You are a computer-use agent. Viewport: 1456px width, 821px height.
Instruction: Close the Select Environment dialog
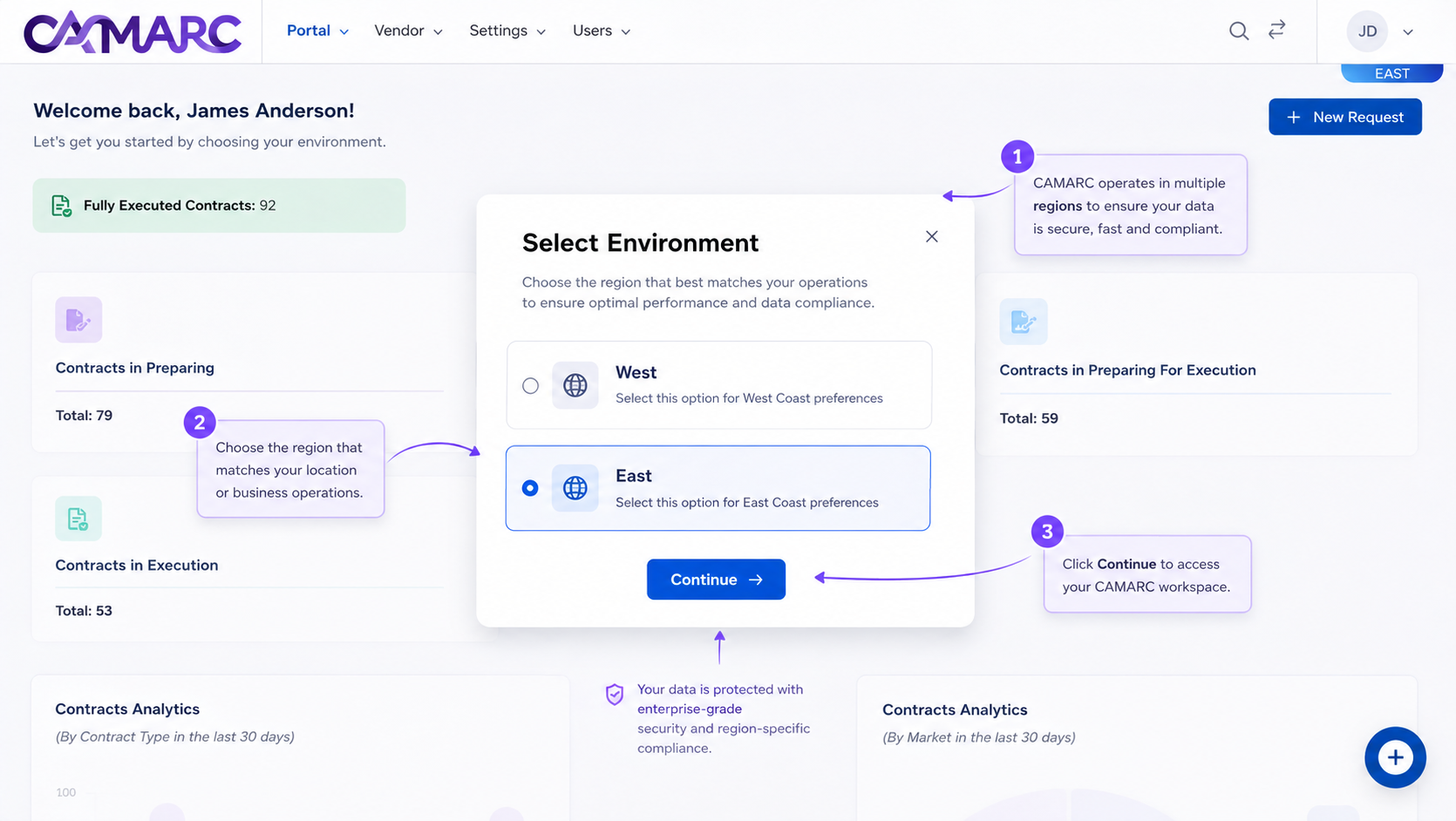coord(932,236)
